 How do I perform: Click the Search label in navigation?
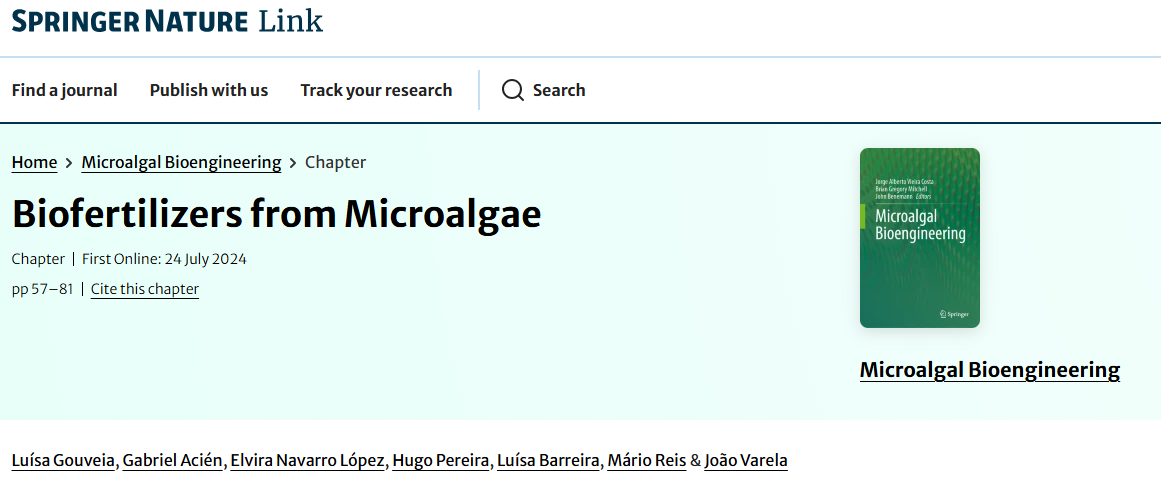click(559, 90)
